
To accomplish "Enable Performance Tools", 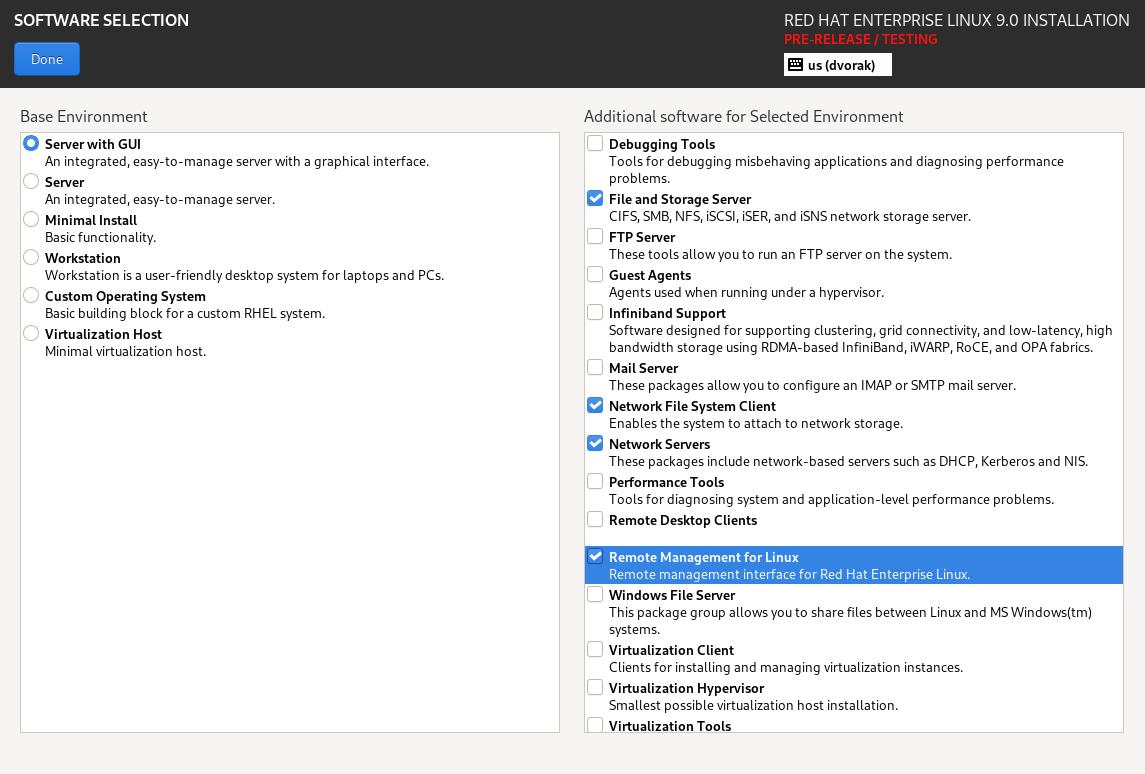I will coord(595,481).
